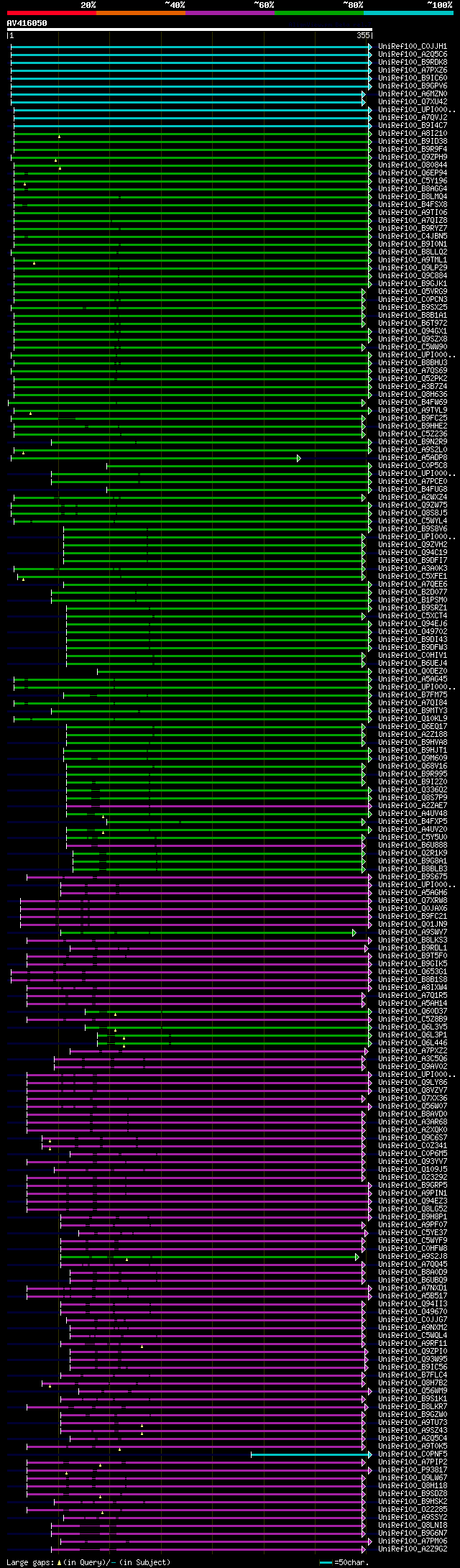Select label UniRef100_Q6EP94

click(413, 173)
